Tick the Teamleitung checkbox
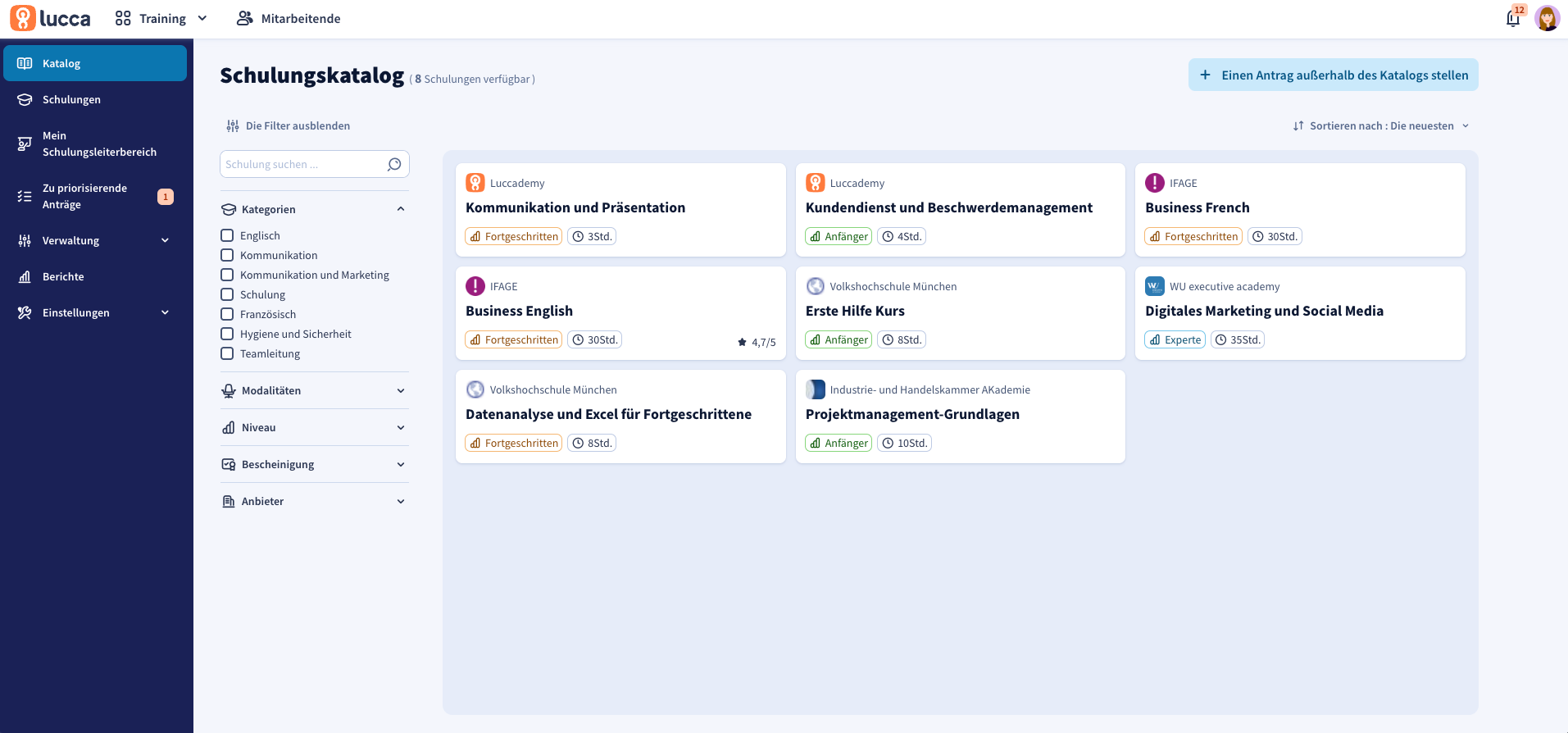Screen dimensions: 1568x733 [227, 353]
